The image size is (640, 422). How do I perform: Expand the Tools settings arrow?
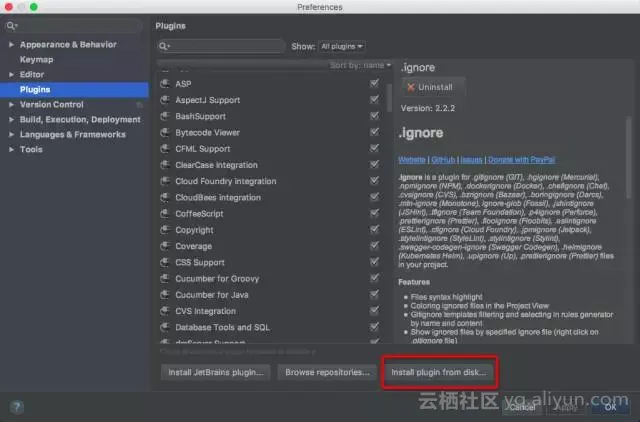click(11, 150)
